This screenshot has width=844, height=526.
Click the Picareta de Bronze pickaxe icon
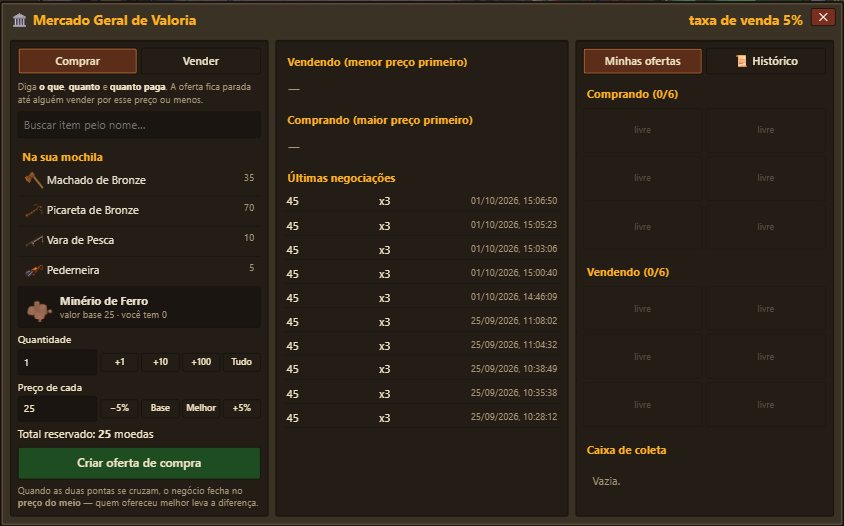click(34, 210)
